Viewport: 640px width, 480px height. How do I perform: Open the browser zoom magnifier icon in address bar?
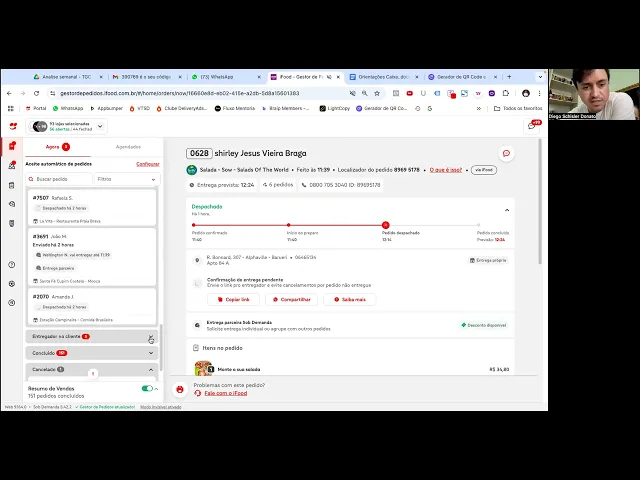(x=364, y=93)
